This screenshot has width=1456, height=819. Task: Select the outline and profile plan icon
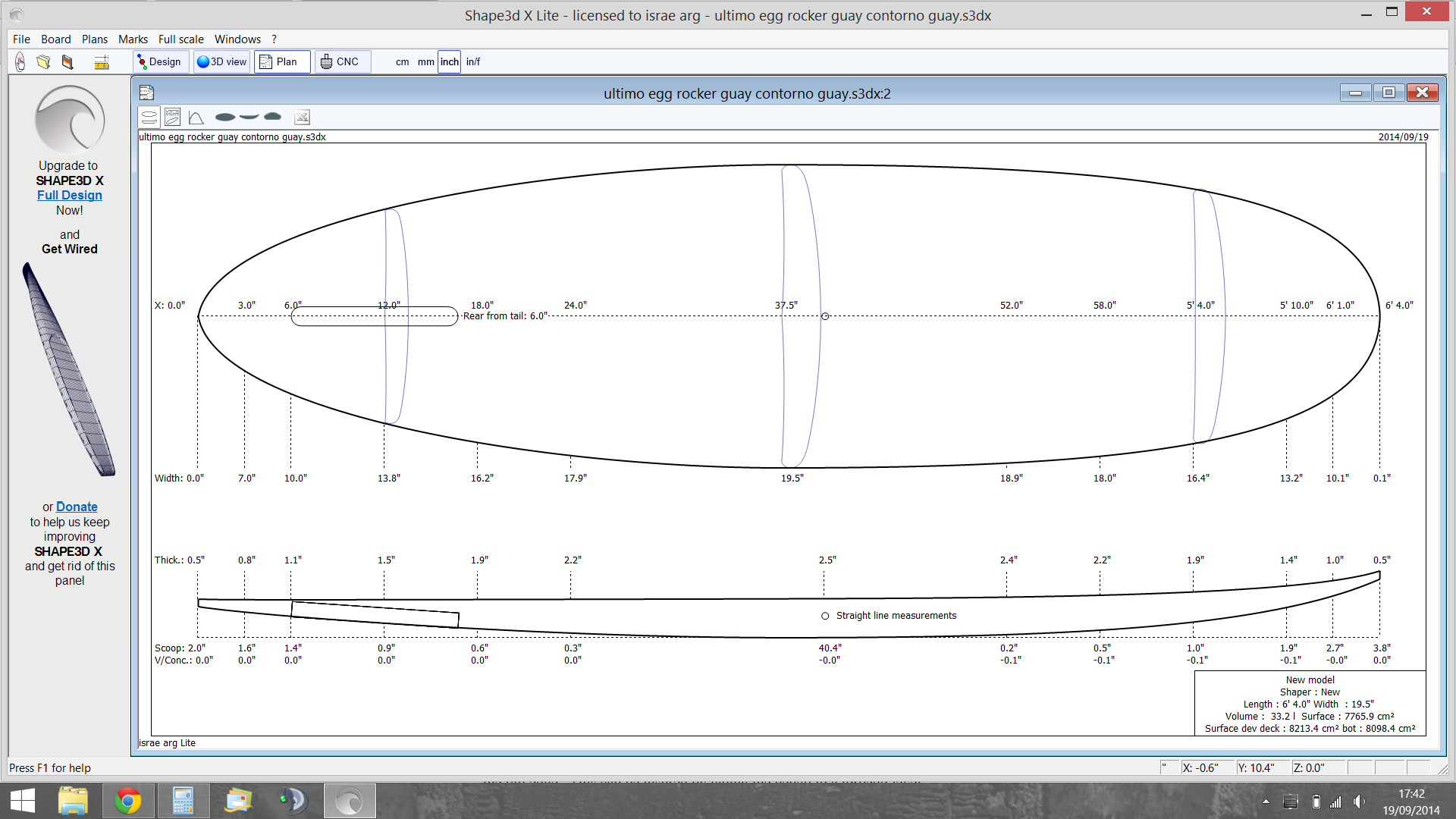coord(149,117)
